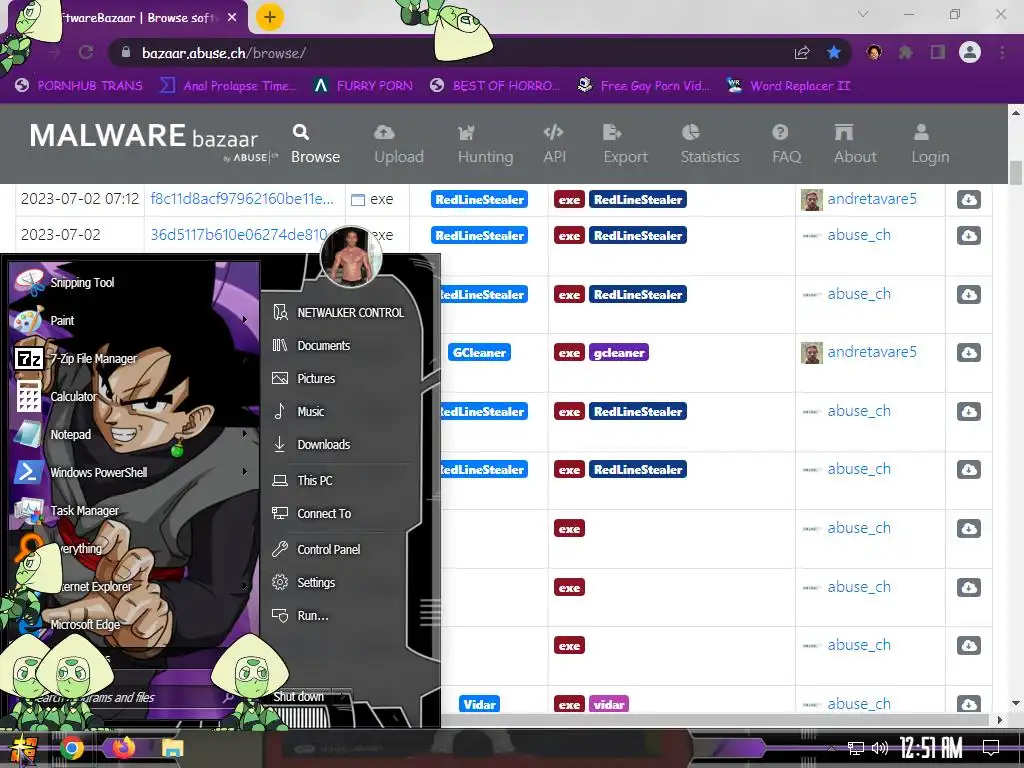Screen dimensions: 1024x768
Task: Open the Export page
Action: [625, 144]
